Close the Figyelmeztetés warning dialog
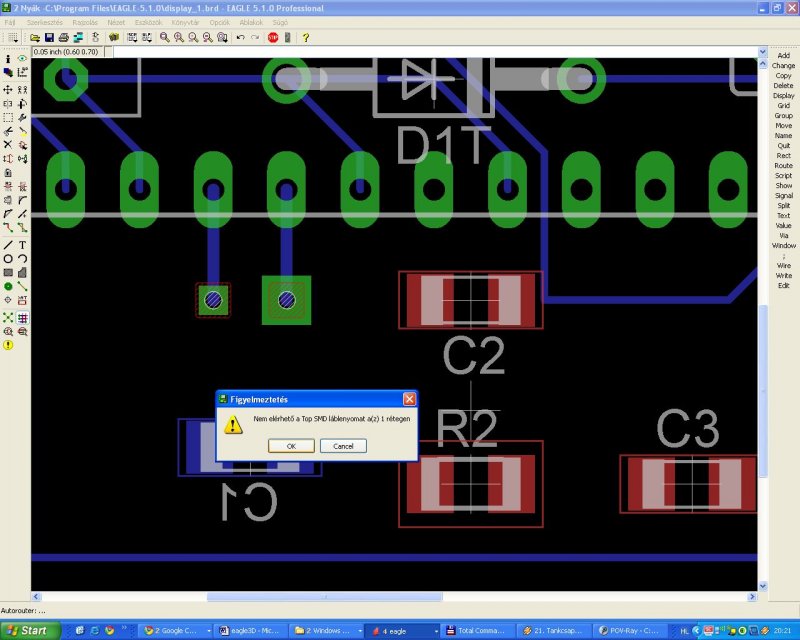This screenshot has width=800, height=640. (409, 399)
